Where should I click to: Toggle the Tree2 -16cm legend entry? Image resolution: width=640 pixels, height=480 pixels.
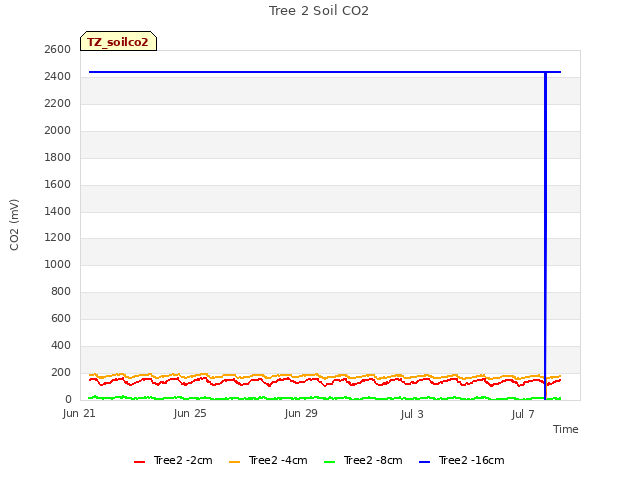click(462, 460)
